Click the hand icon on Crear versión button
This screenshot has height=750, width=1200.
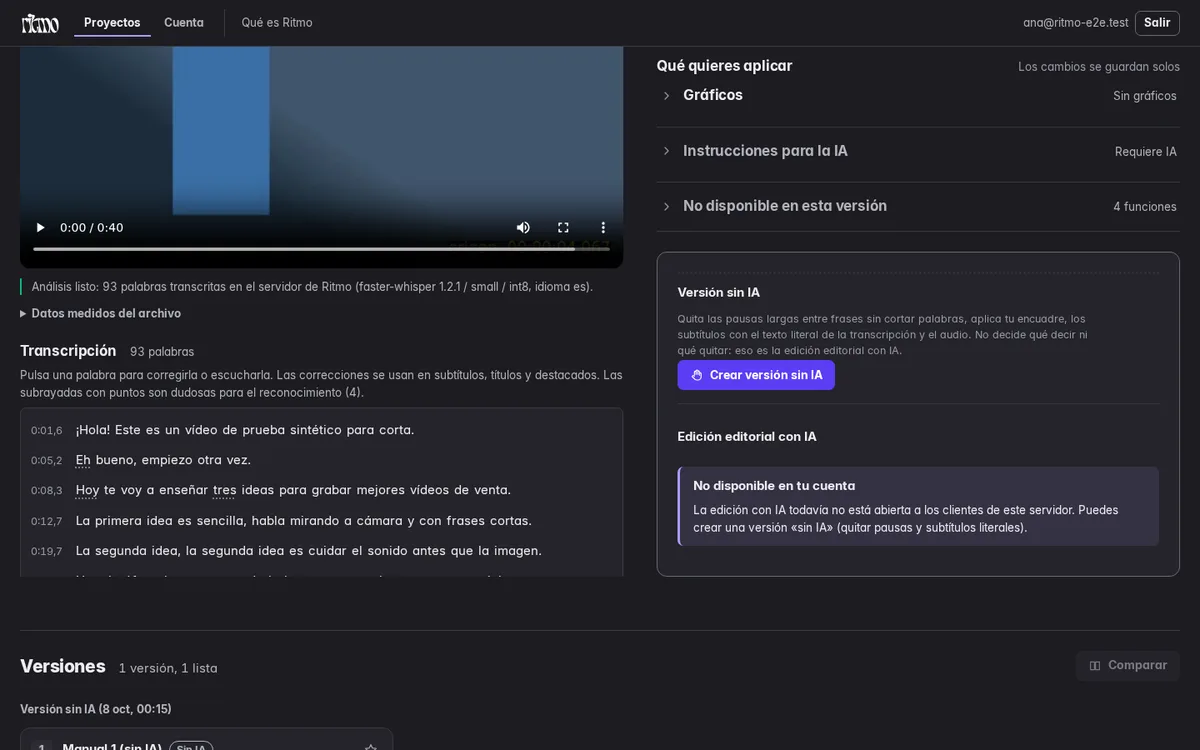(x=697, y=375)
